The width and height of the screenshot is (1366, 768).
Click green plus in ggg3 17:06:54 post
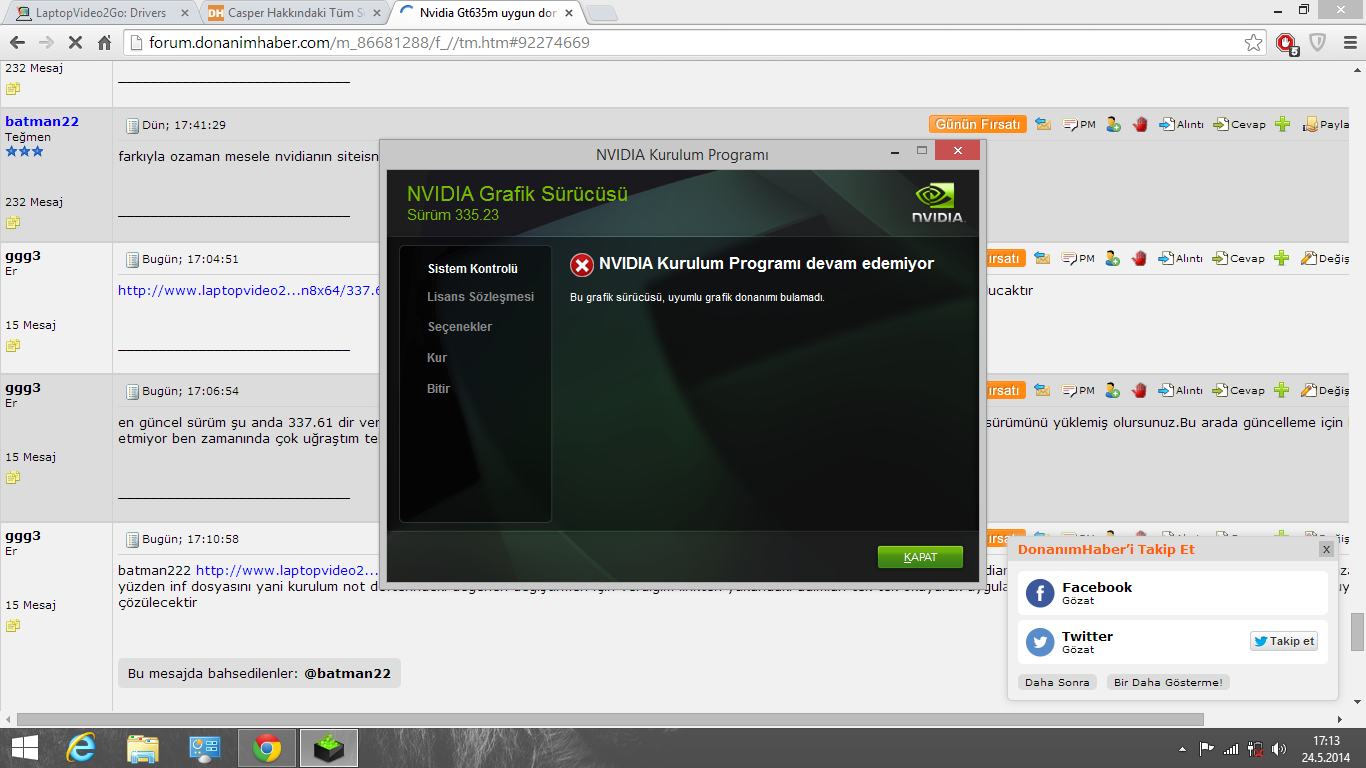tap(1283, 390)
